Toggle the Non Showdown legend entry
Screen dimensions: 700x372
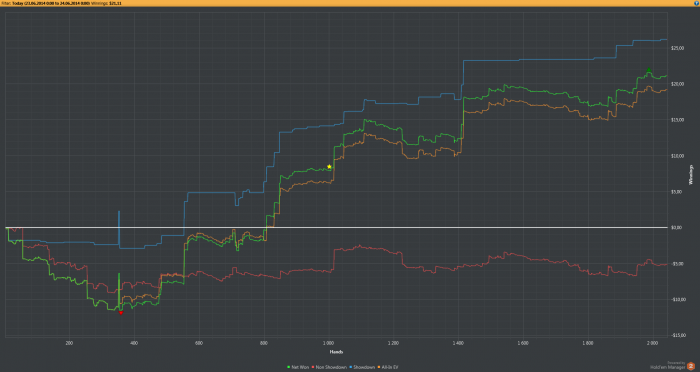point(329,367)
